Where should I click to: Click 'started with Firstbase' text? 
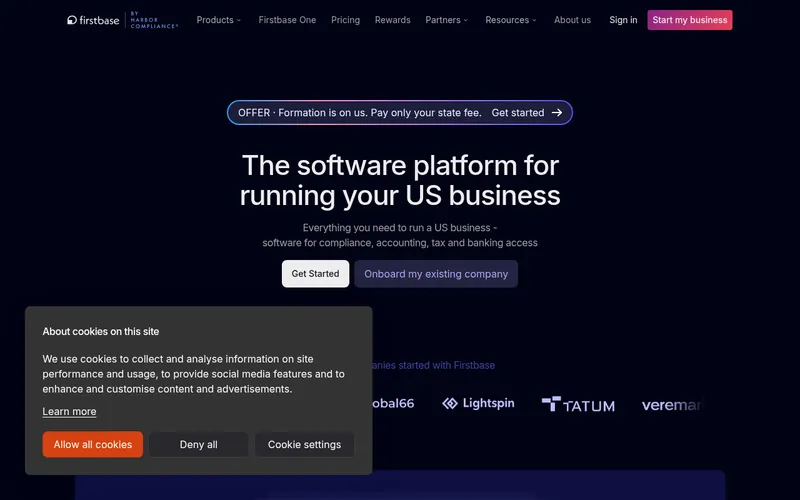[x=447, y=365]
